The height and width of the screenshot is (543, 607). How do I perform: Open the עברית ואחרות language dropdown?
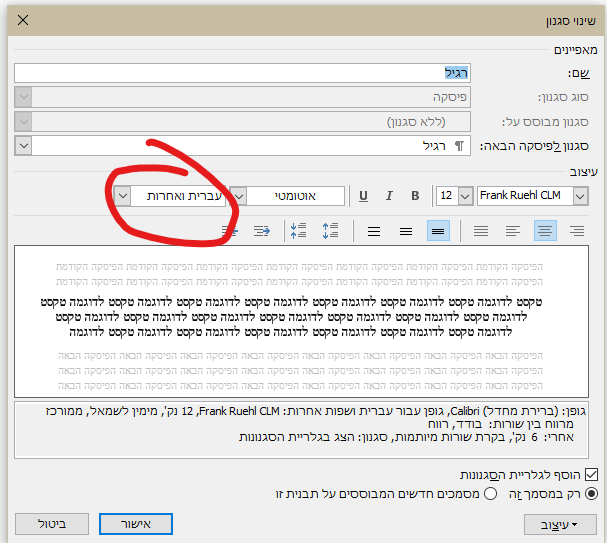(x=122, y=196)
